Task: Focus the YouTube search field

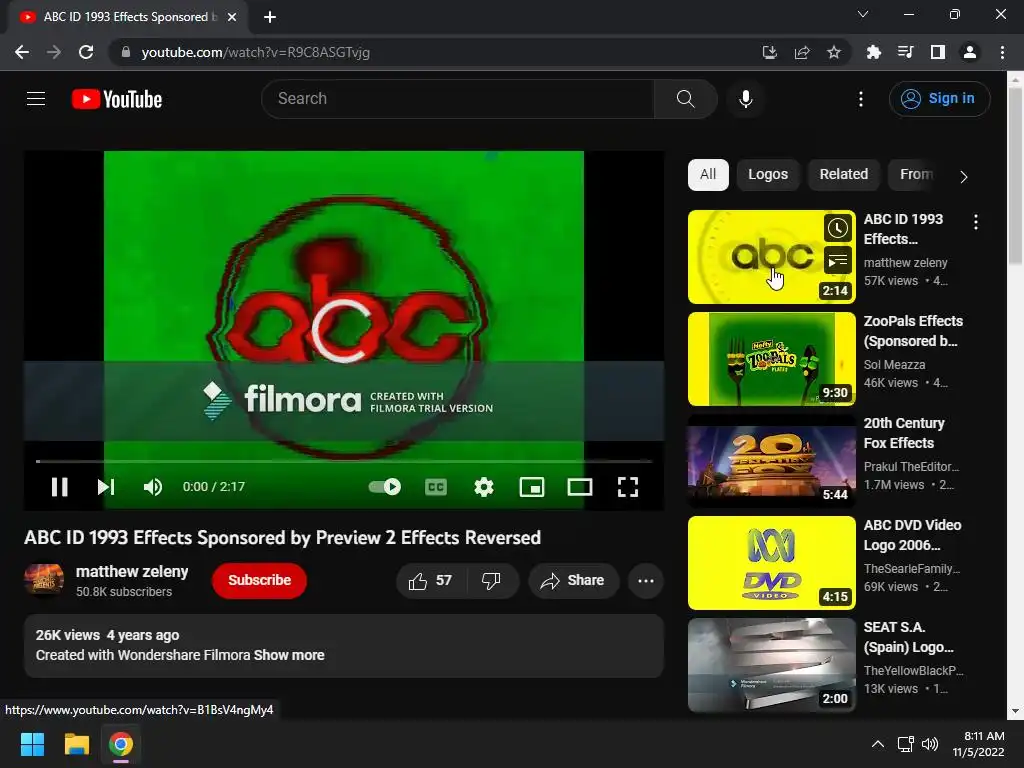Action: click(458, 99)
